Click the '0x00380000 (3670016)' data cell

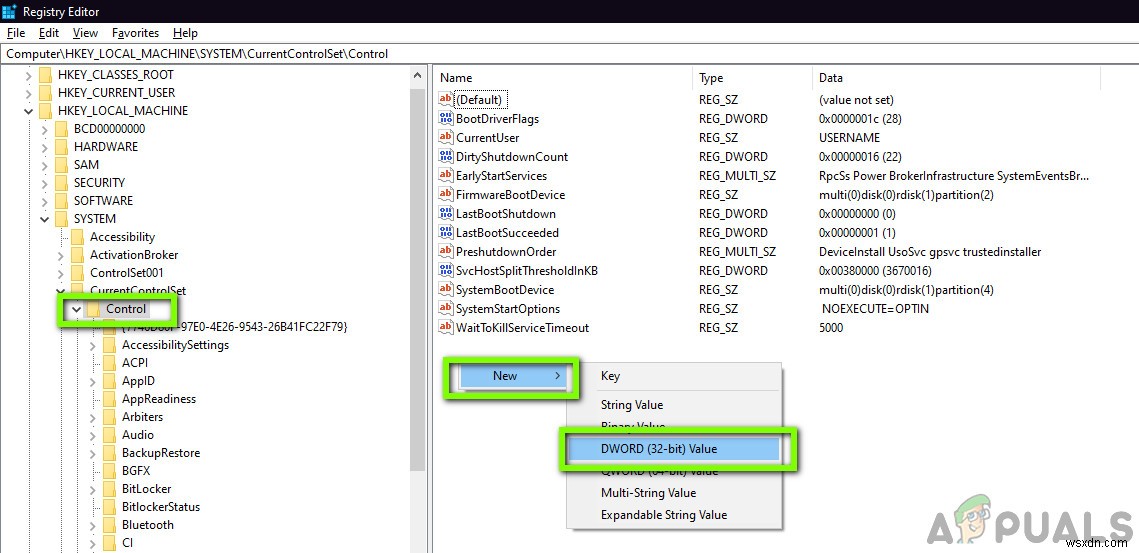coord(875,270)
